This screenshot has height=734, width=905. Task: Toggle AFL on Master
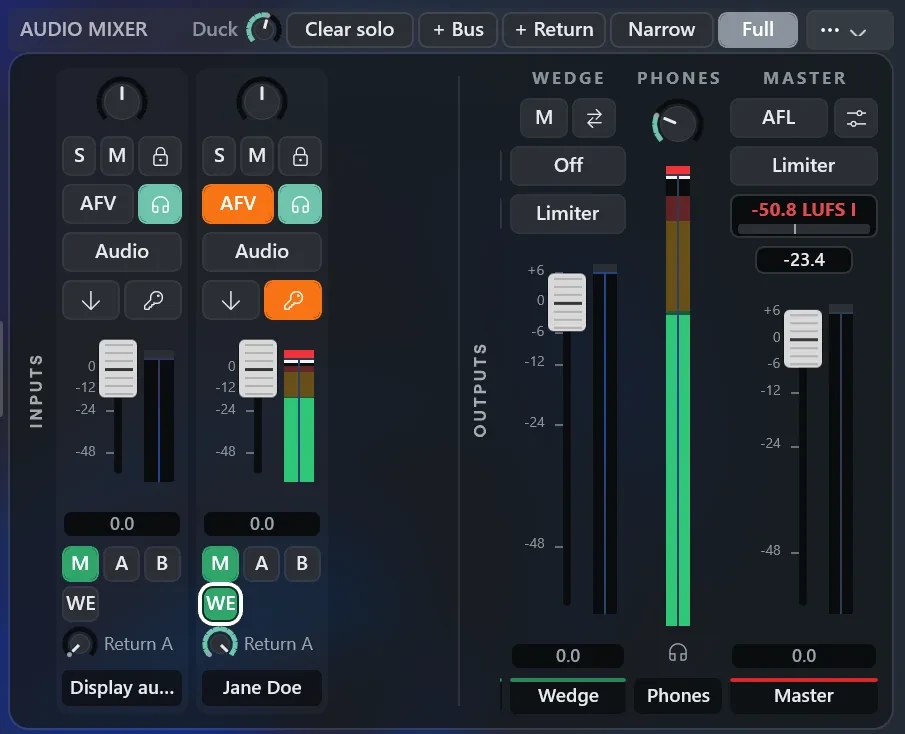pos(779,118)
